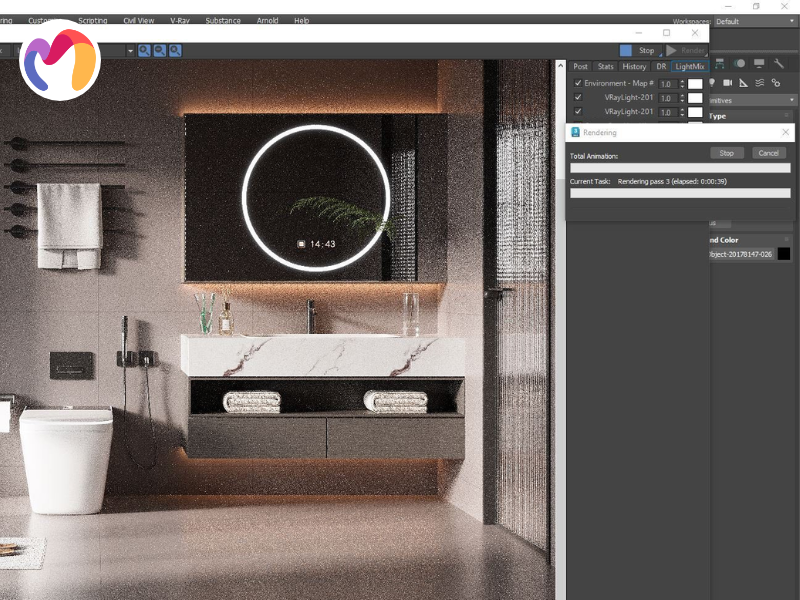Toggle the second VRayLight-201 checkbox
The image size is (800, 600).
click(578, 112)
